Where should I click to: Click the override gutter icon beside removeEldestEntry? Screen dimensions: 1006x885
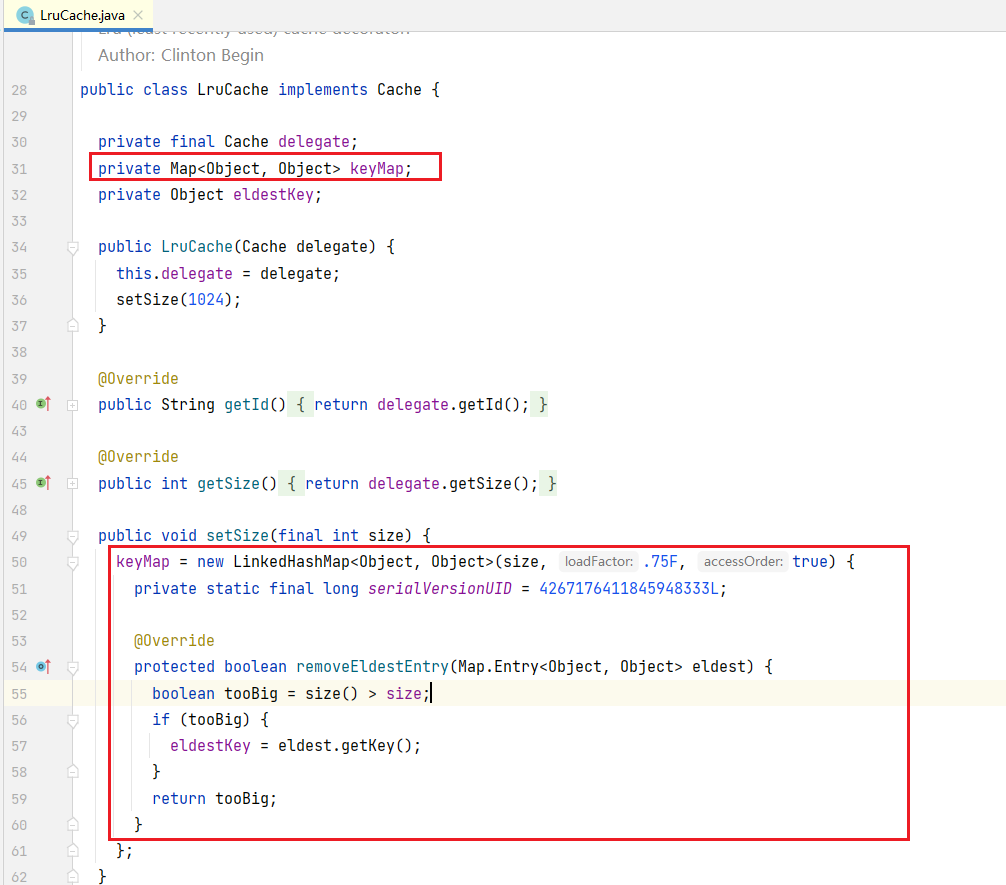43,666
